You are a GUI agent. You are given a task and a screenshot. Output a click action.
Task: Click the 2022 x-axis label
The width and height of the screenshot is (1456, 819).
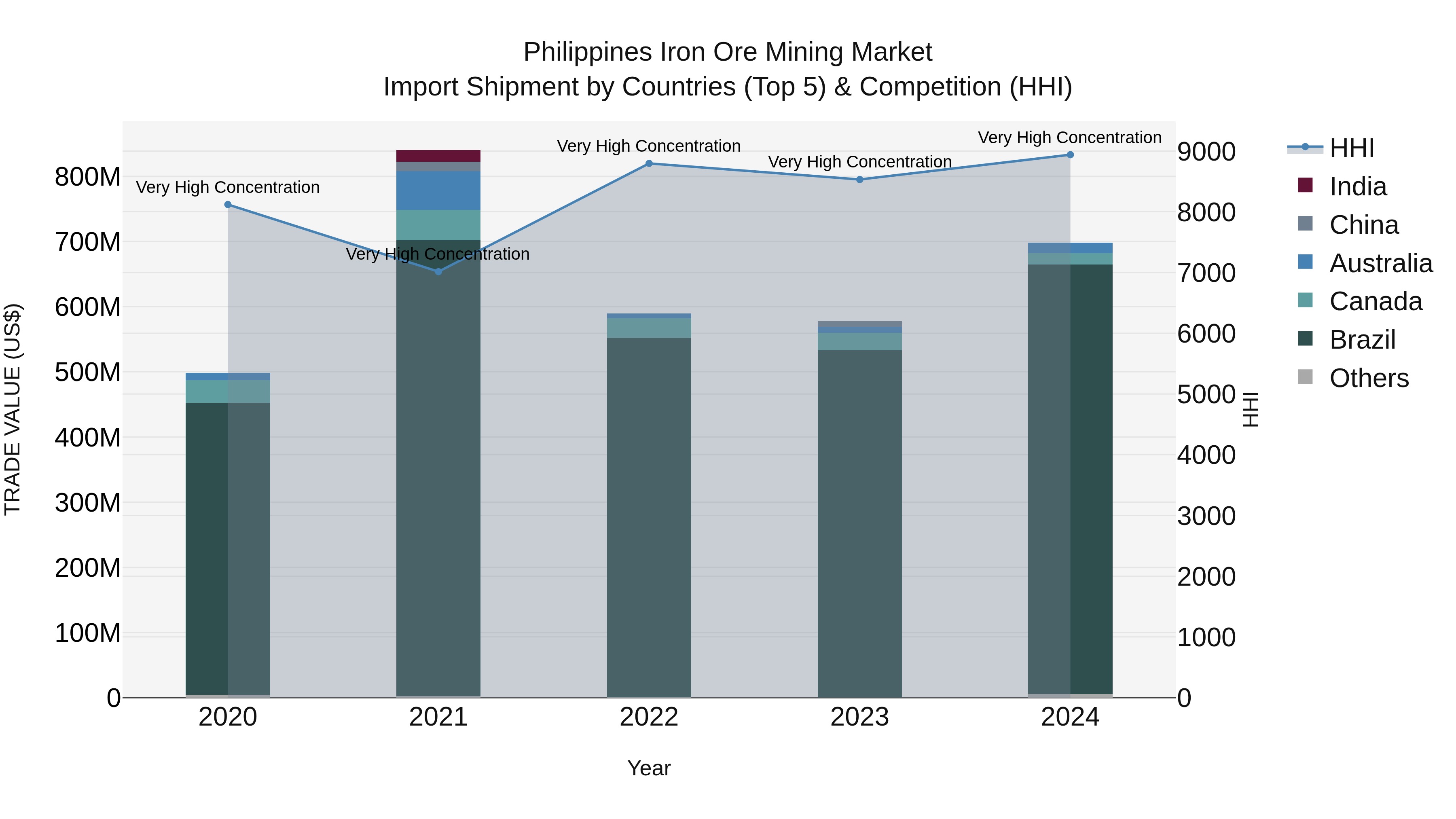click(x=649, y=717)
